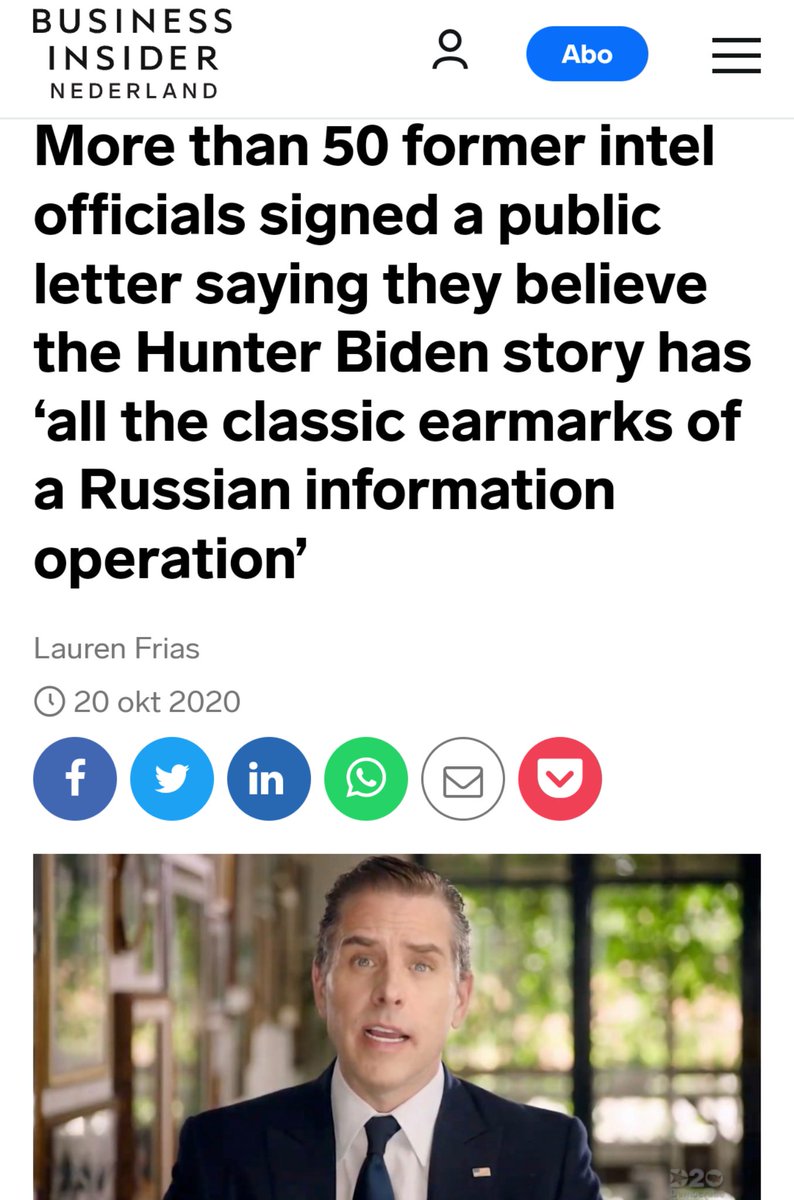The height and width of the screenshot is (1200, 794).
Task: Click the article headline text
Action: pyautogui.click(x=392, y=353)
